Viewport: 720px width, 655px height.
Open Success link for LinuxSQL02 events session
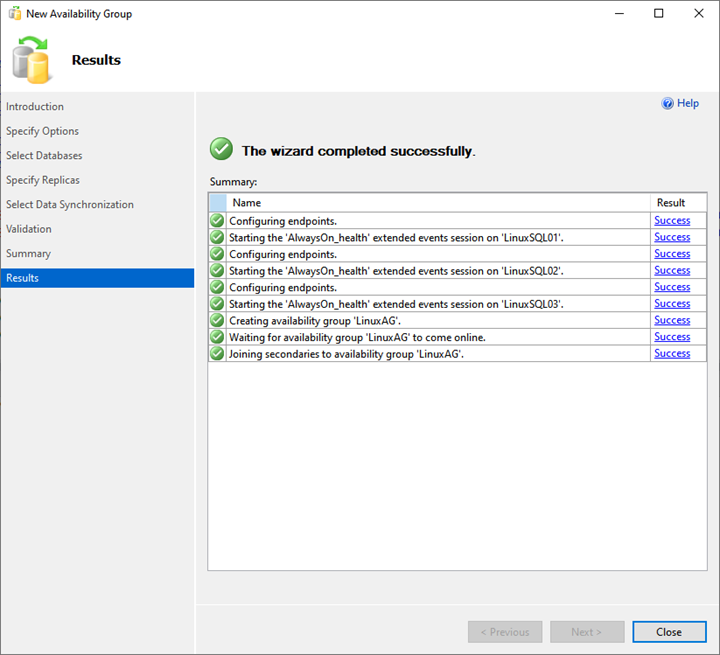click(x=672, y=270)
